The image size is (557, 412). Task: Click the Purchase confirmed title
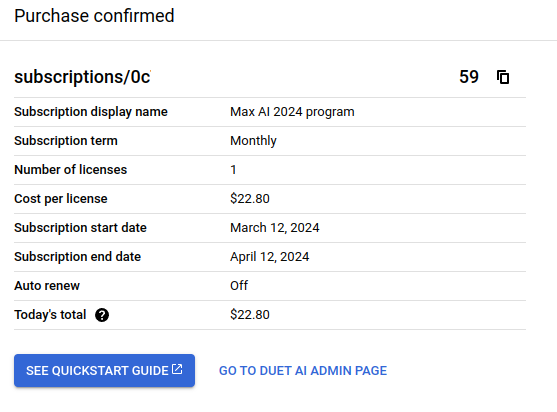(94, 16)
